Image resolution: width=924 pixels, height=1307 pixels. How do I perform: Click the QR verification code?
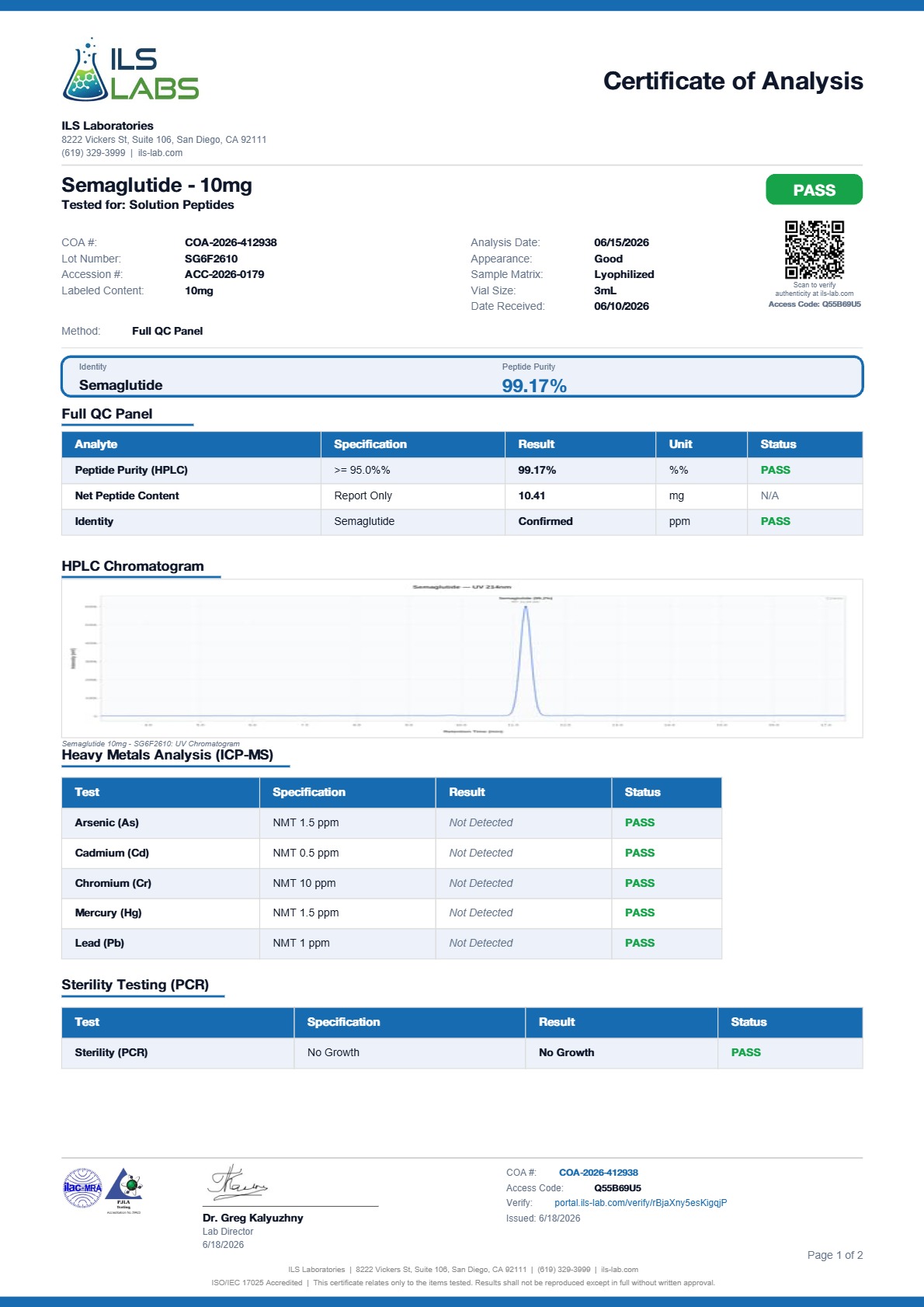[x=814, y=250]
